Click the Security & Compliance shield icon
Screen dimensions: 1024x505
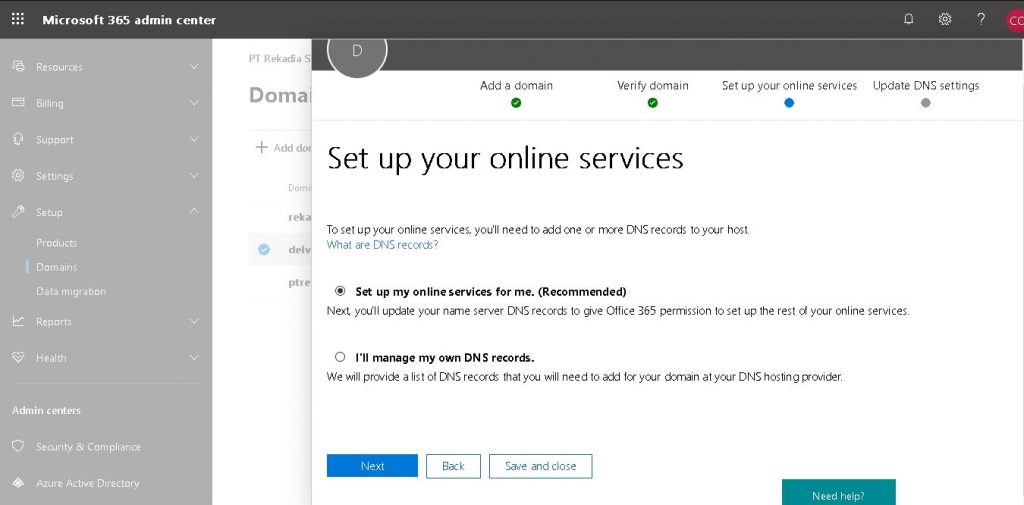[x=18, y=446]
